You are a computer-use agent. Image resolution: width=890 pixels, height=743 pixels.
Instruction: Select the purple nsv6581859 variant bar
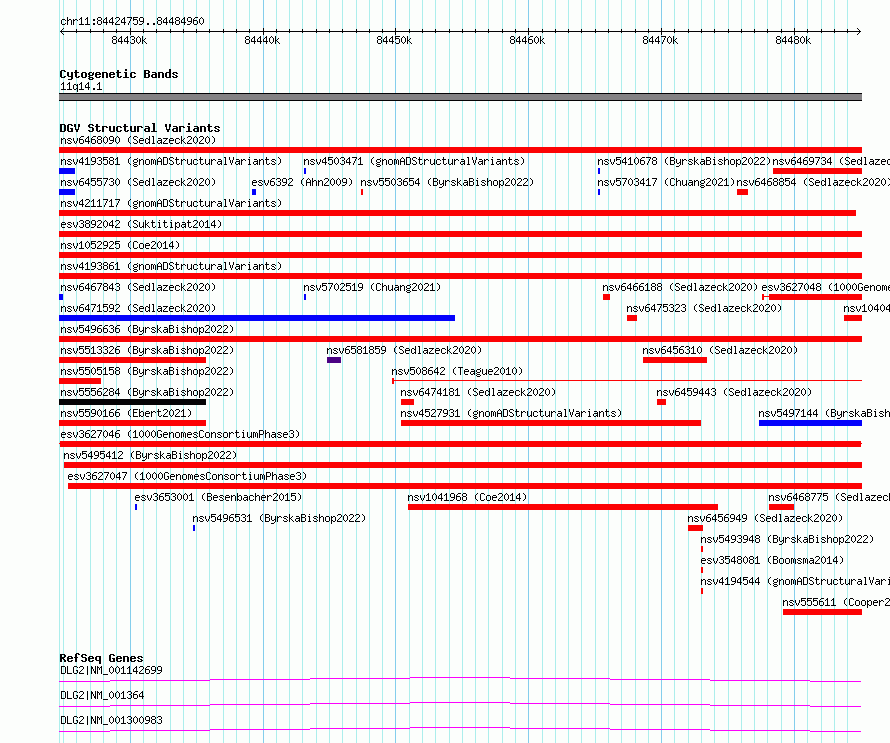tap(334, 360)
